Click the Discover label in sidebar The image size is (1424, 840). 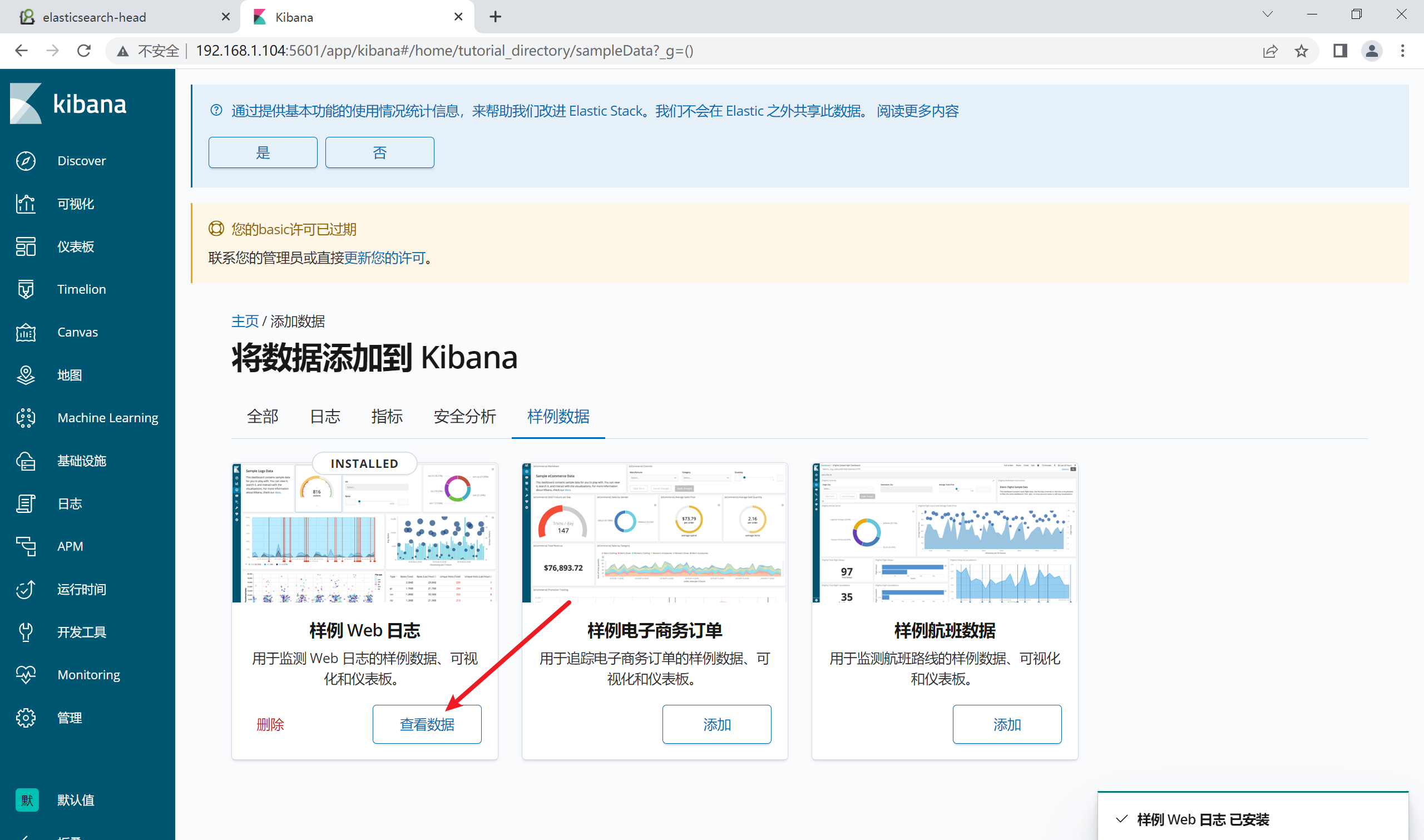[82, 161]
